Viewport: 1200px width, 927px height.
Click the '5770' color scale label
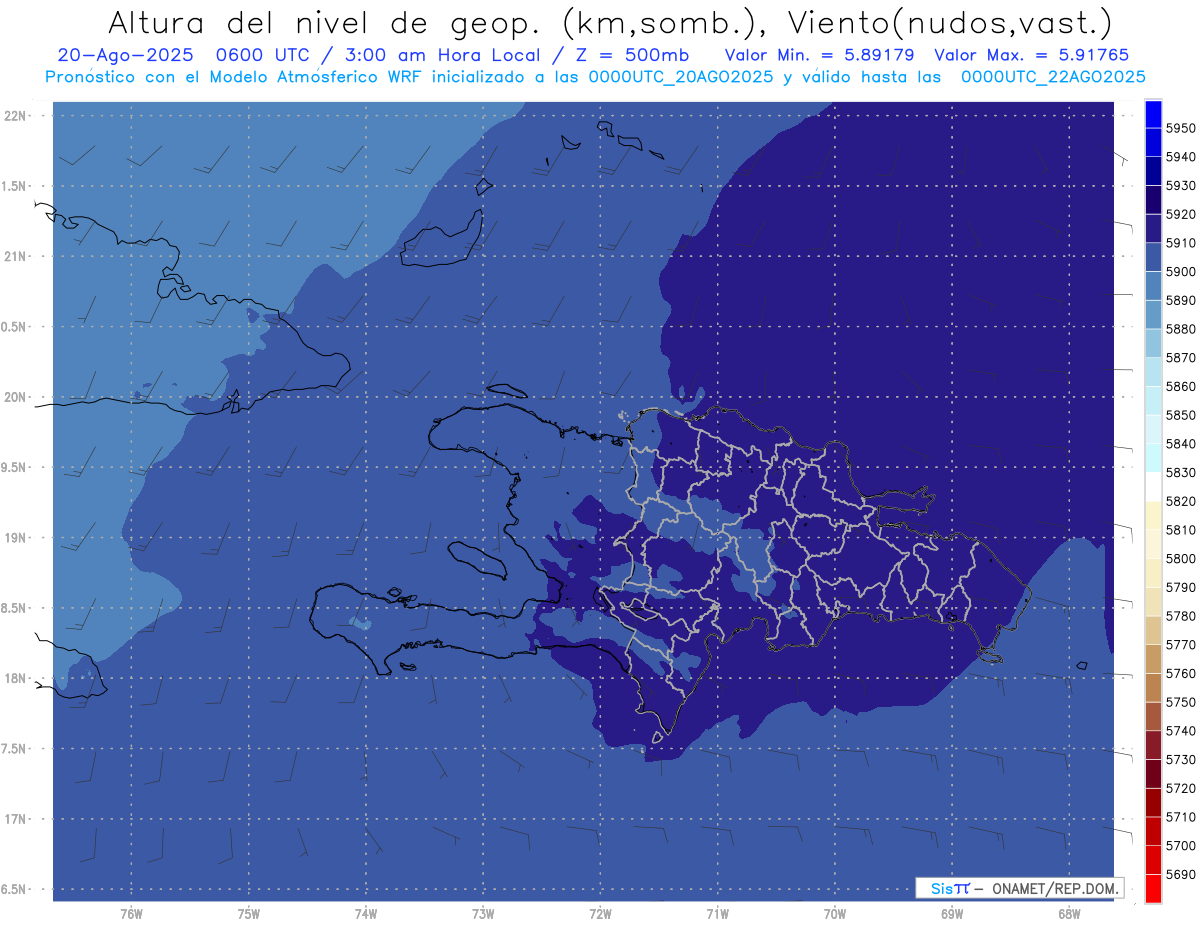coord(1181,644)
